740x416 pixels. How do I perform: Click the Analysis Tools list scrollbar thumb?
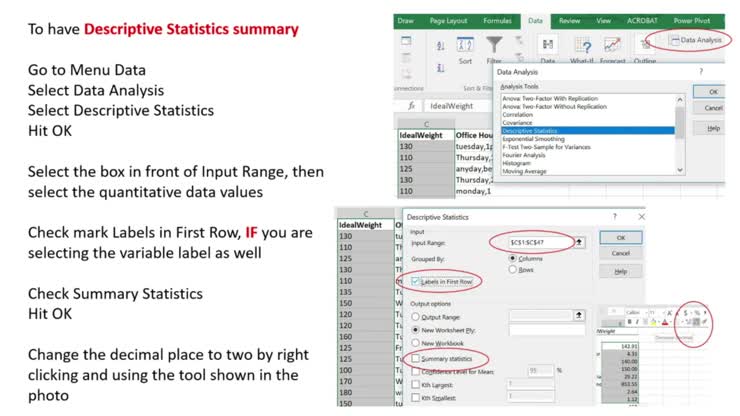(680, 122)
